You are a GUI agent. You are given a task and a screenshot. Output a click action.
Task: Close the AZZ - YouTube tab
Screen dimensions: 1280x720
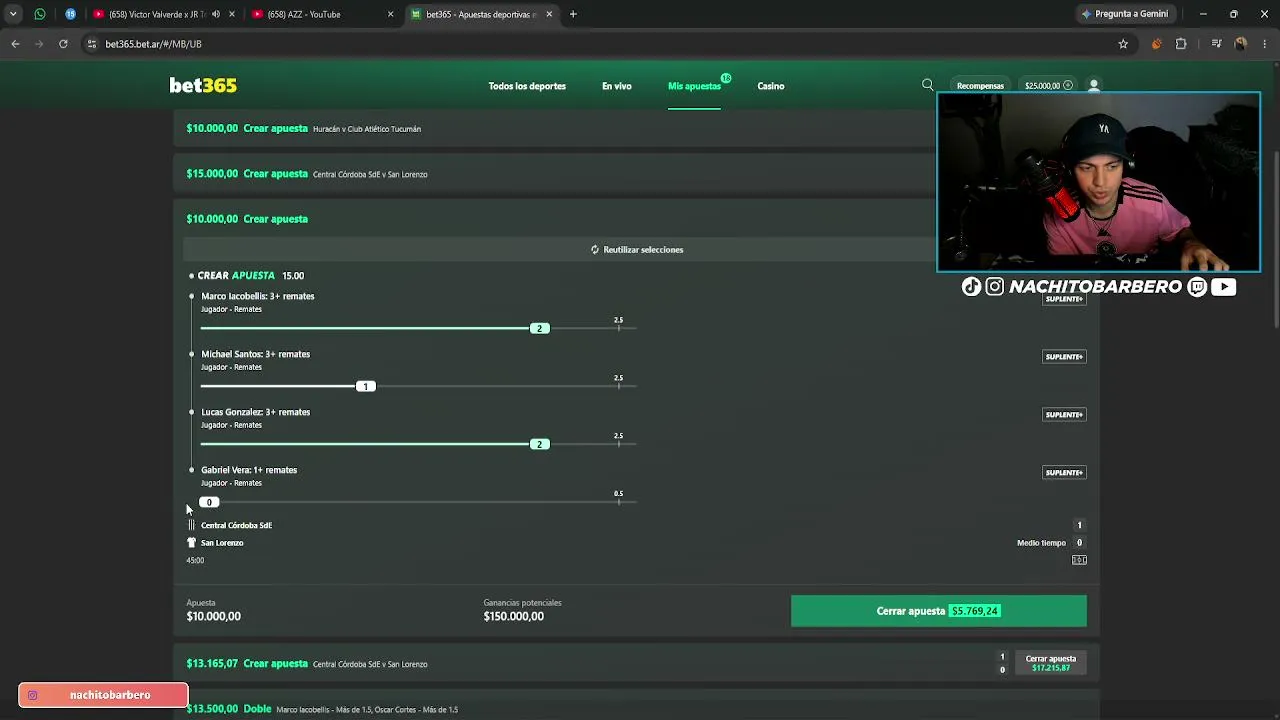[x=390, y=14]
